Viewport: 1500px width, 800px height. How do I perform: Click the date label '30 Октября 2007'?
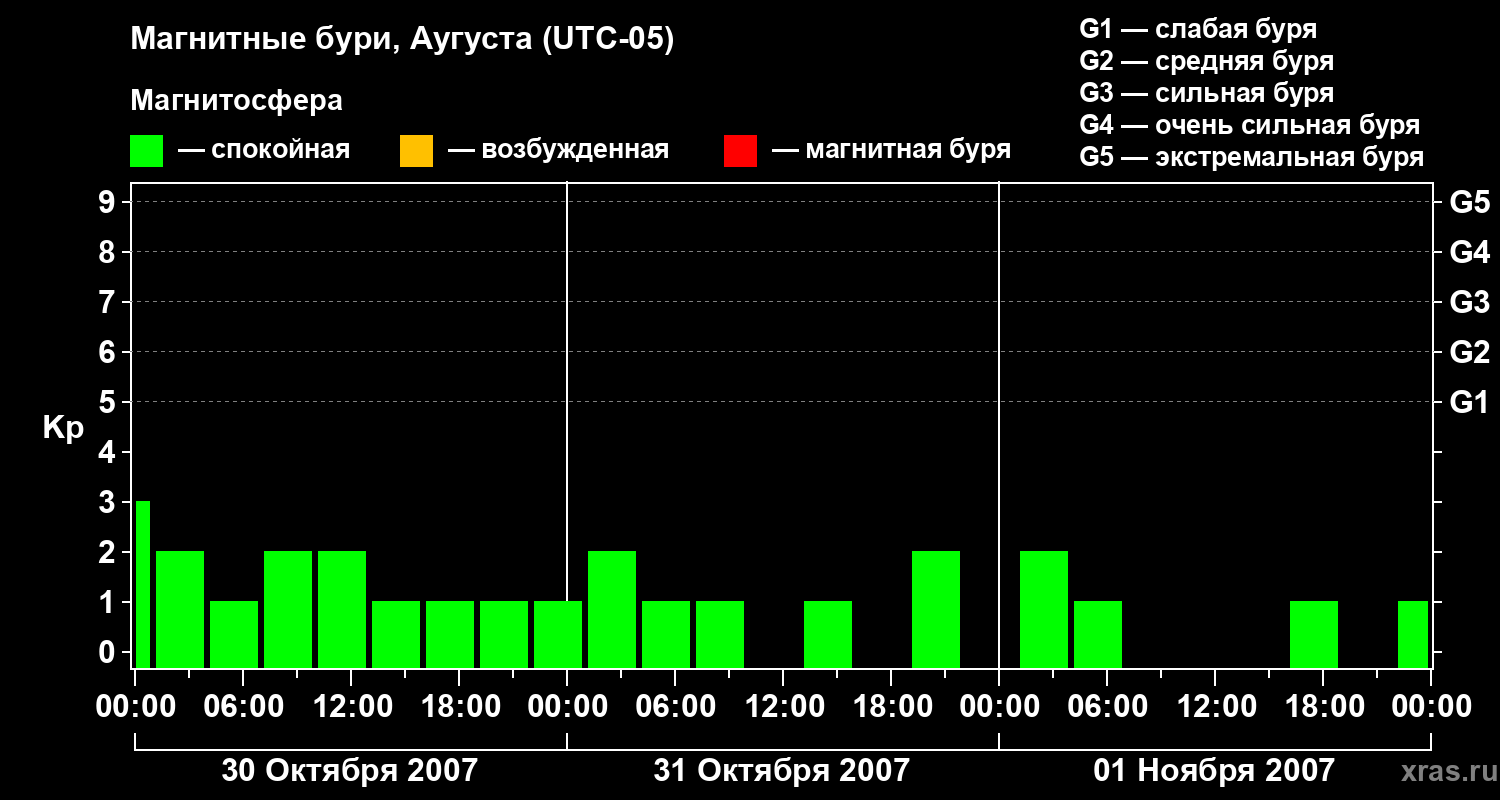click(350, 770)
